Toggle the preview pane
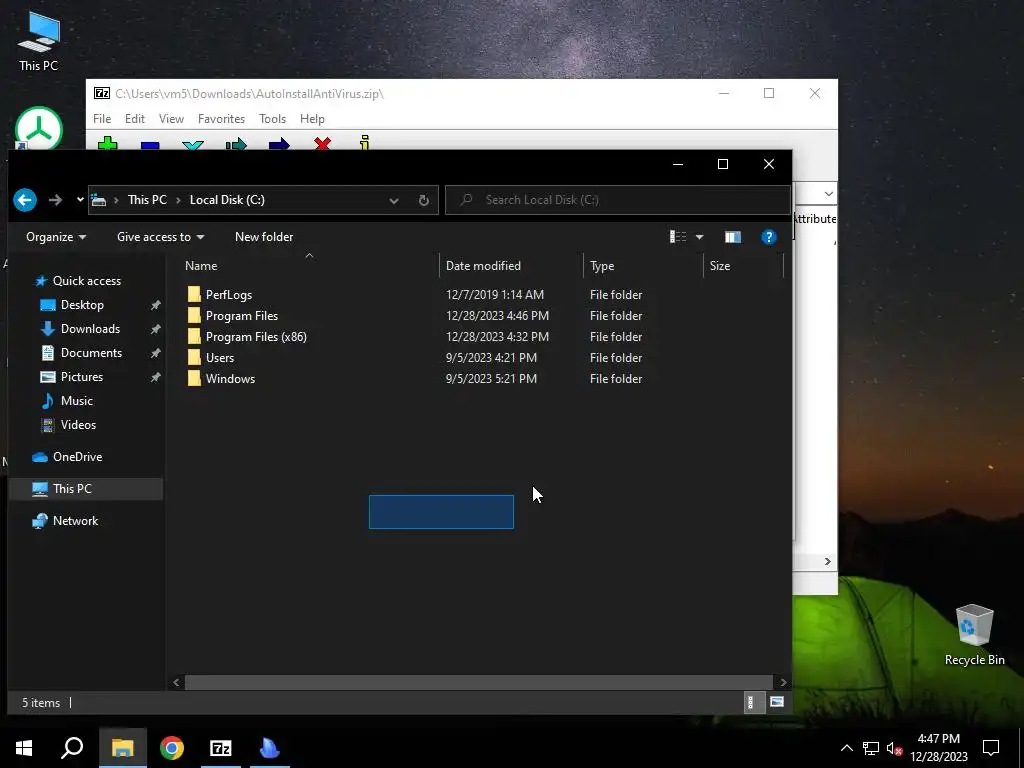Screen dimensions: 1024x768 pos(733,237)
